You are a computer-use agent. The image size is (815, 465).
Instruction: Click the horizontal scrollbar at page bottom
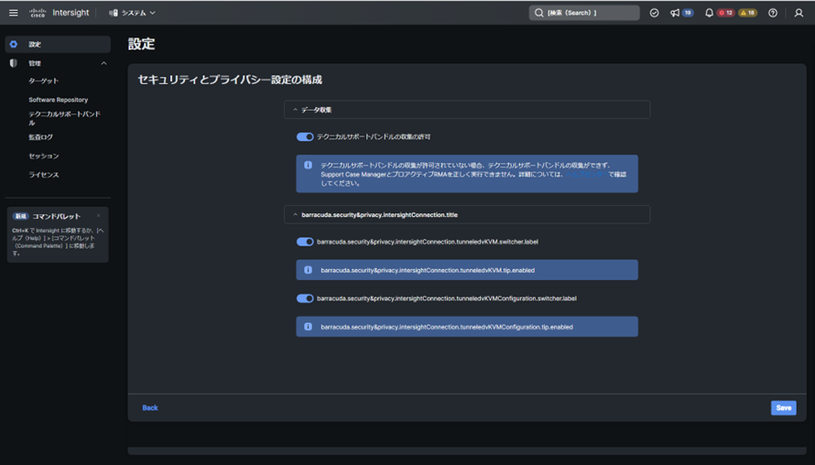pos(467,451)
